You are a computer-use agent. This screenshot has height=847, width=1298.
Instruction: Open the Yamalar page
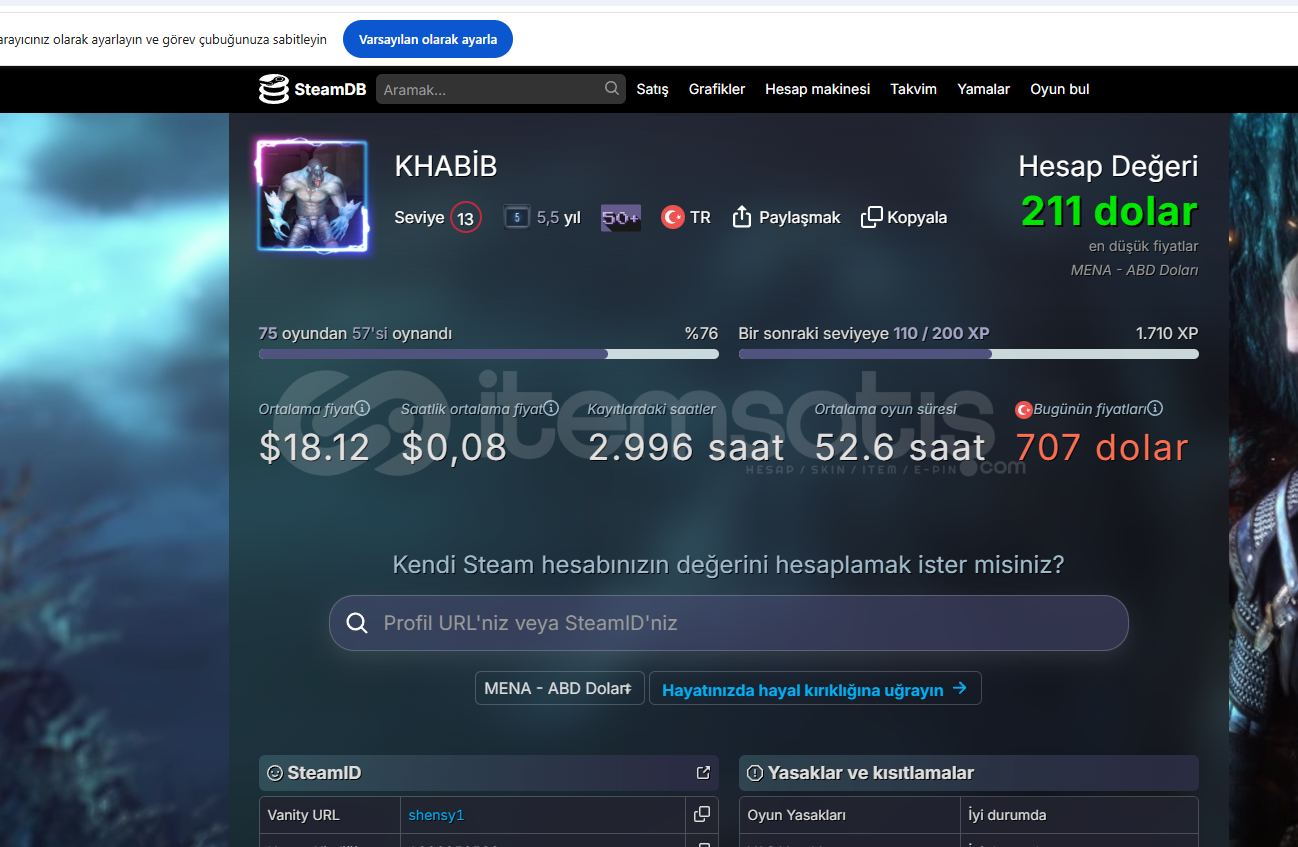click(984, 89)
